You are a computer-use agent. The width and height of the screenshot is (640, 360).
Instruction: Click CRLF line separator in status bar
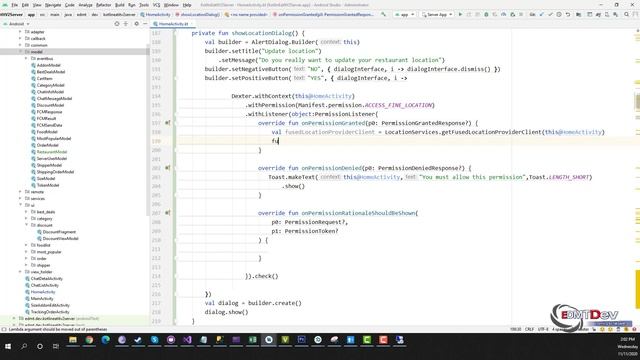[x=529, y=329]
